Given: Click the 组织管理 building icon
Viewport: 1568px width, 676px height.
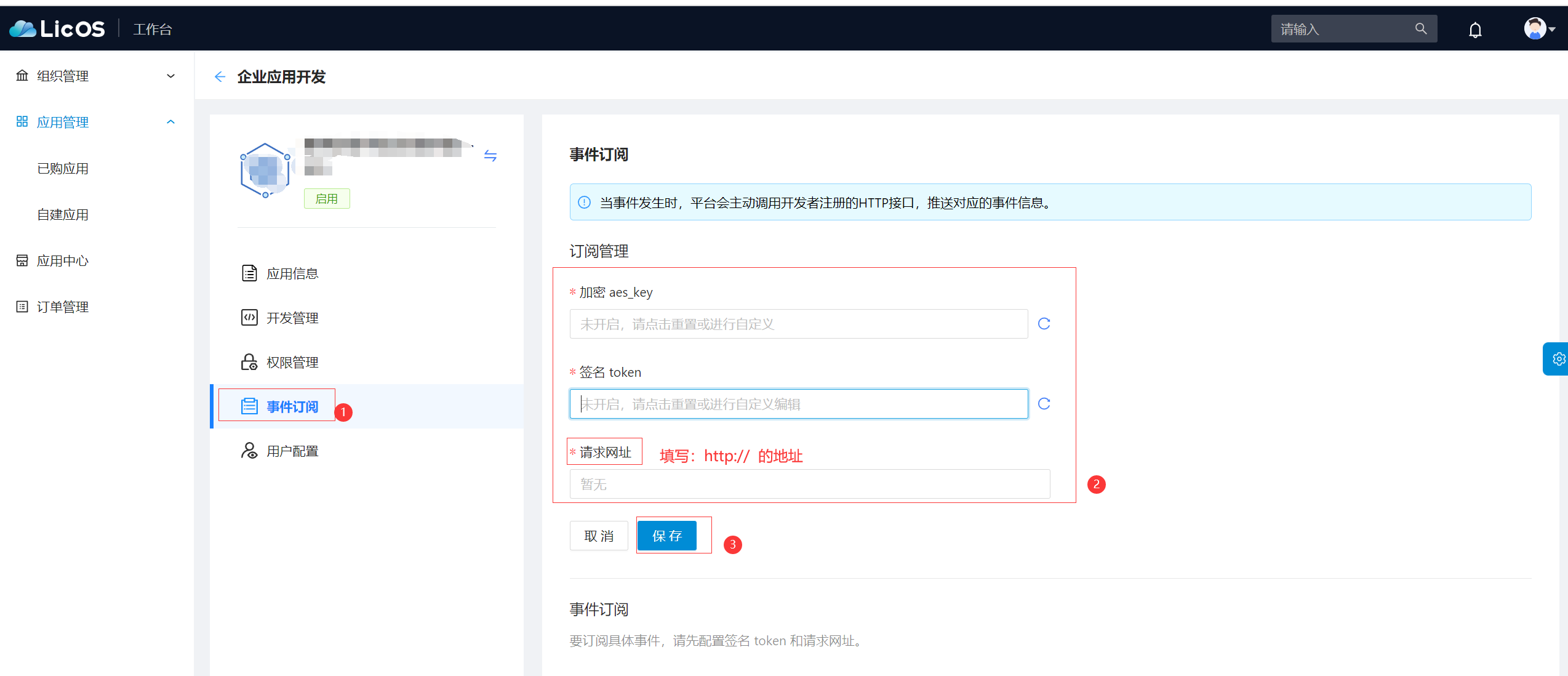Looking at the screenshot, I should coord(22,75).
